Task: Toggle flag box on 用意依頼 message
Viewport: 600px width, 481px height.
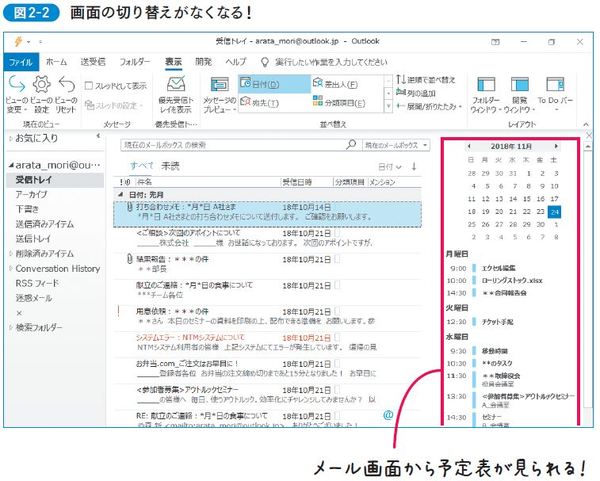Action: pyautogui.click(x=337, y=311)
